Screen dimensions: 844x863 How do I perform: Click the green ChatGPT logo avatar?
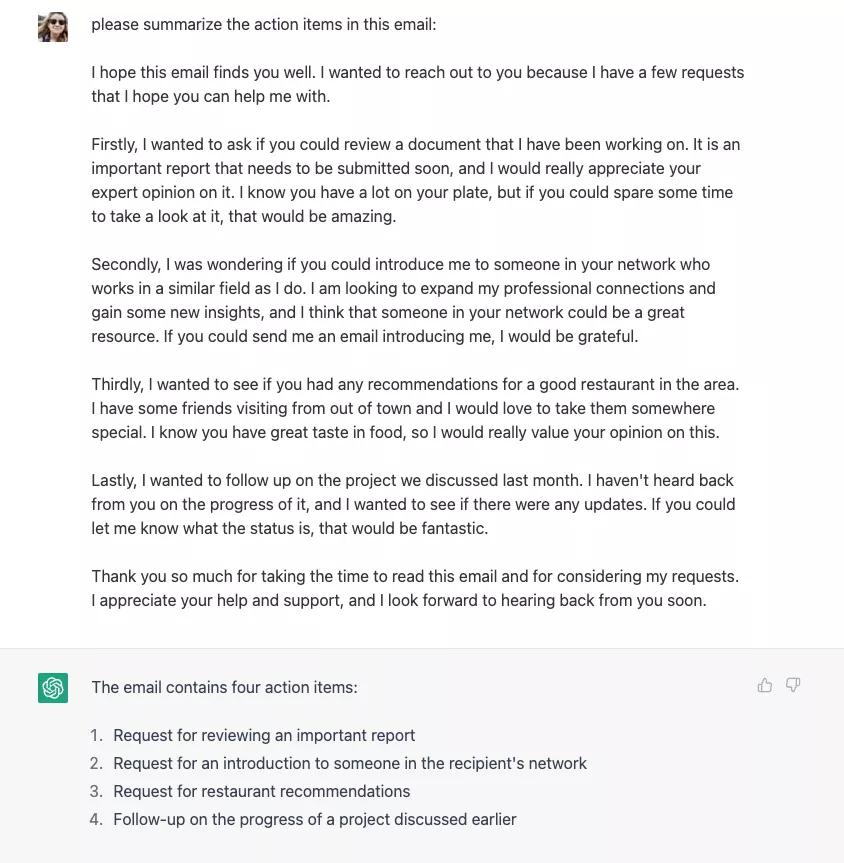point(53,688)
